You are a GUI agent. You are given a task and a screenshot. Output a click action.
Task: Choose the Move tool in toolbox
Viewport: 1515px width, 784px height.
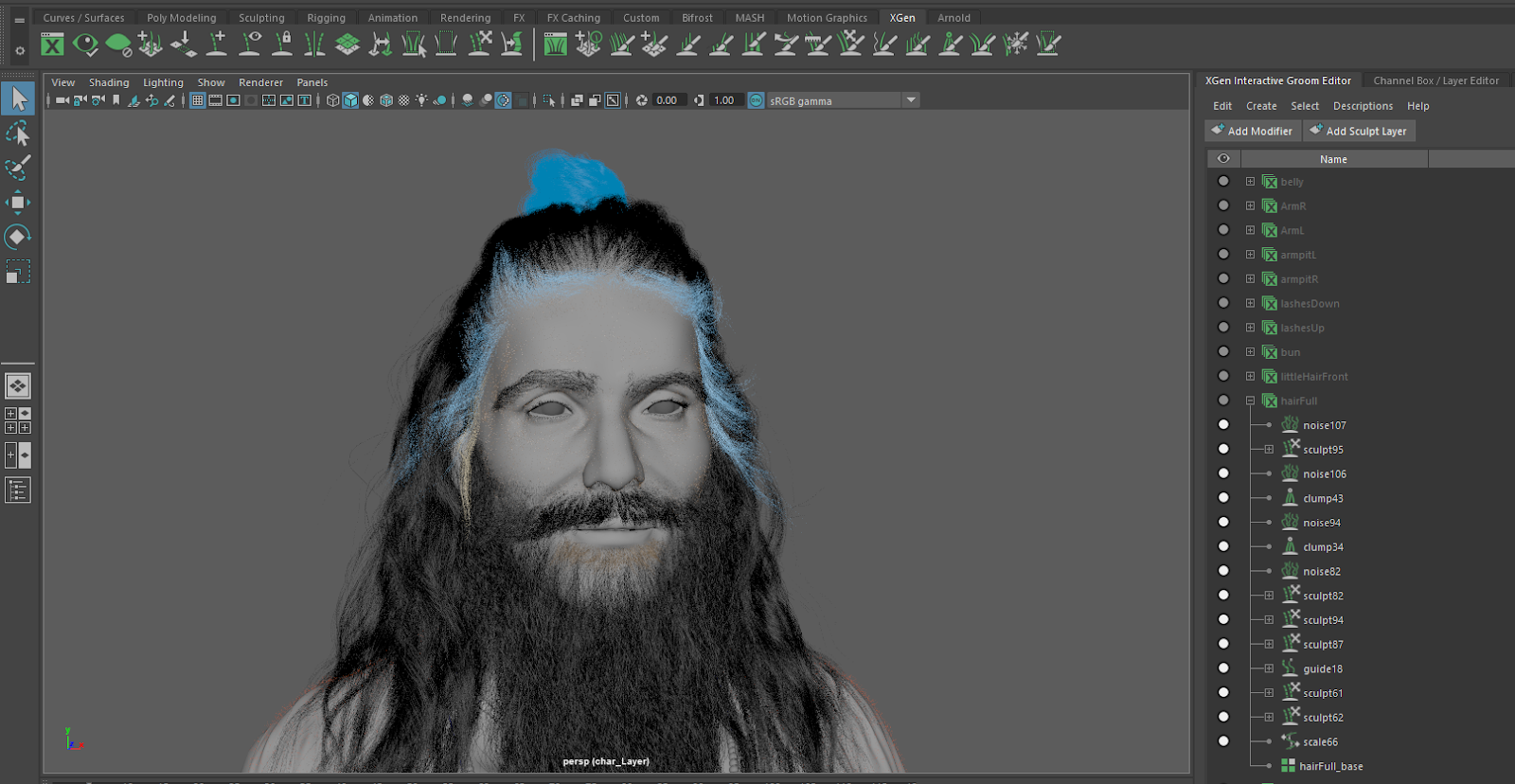pyautogui.click(x=18, y=203)
